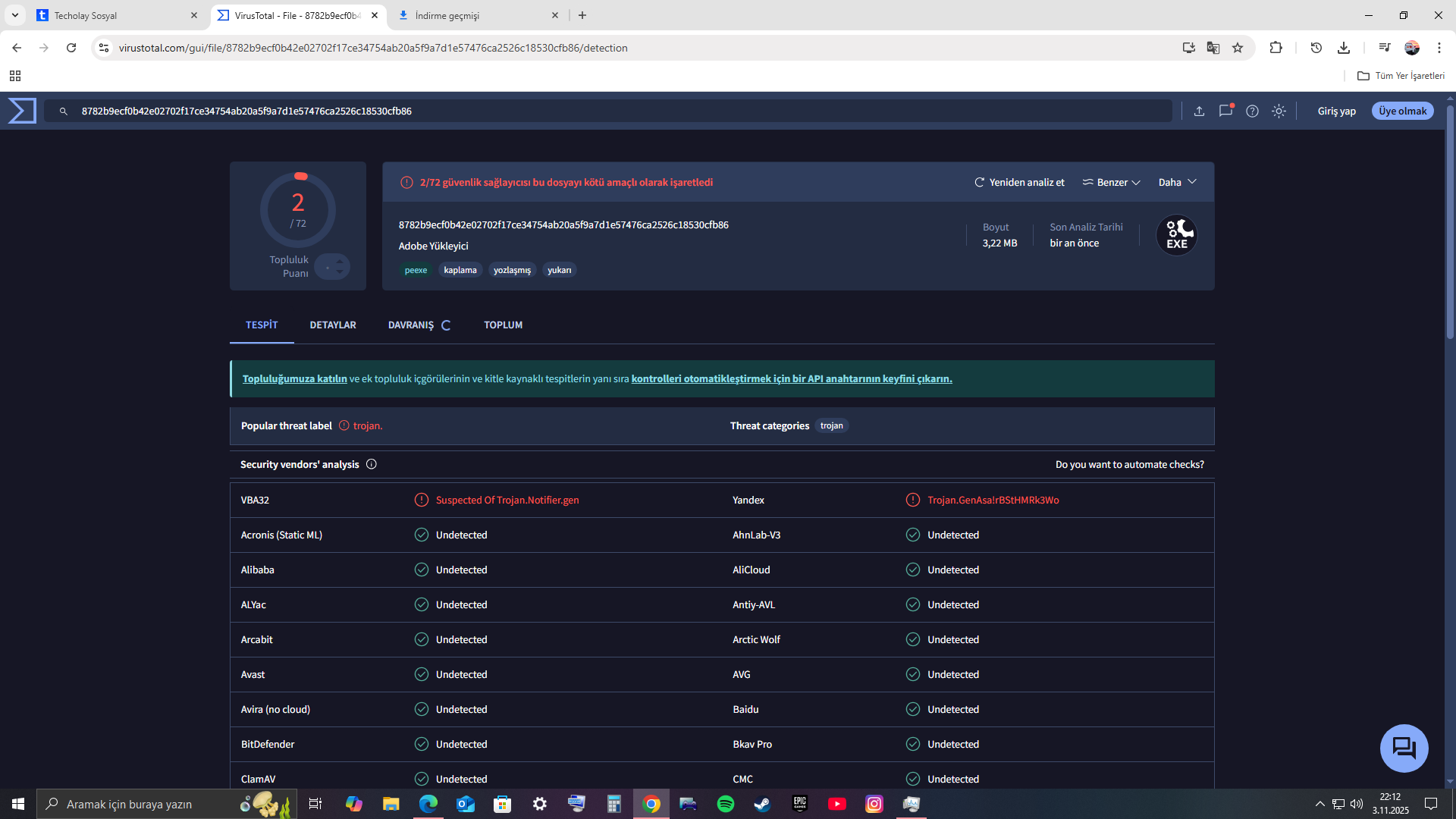Click the VirusTotal logo icon
This screenshot has height=819, width=1456.
click(22, 111)
